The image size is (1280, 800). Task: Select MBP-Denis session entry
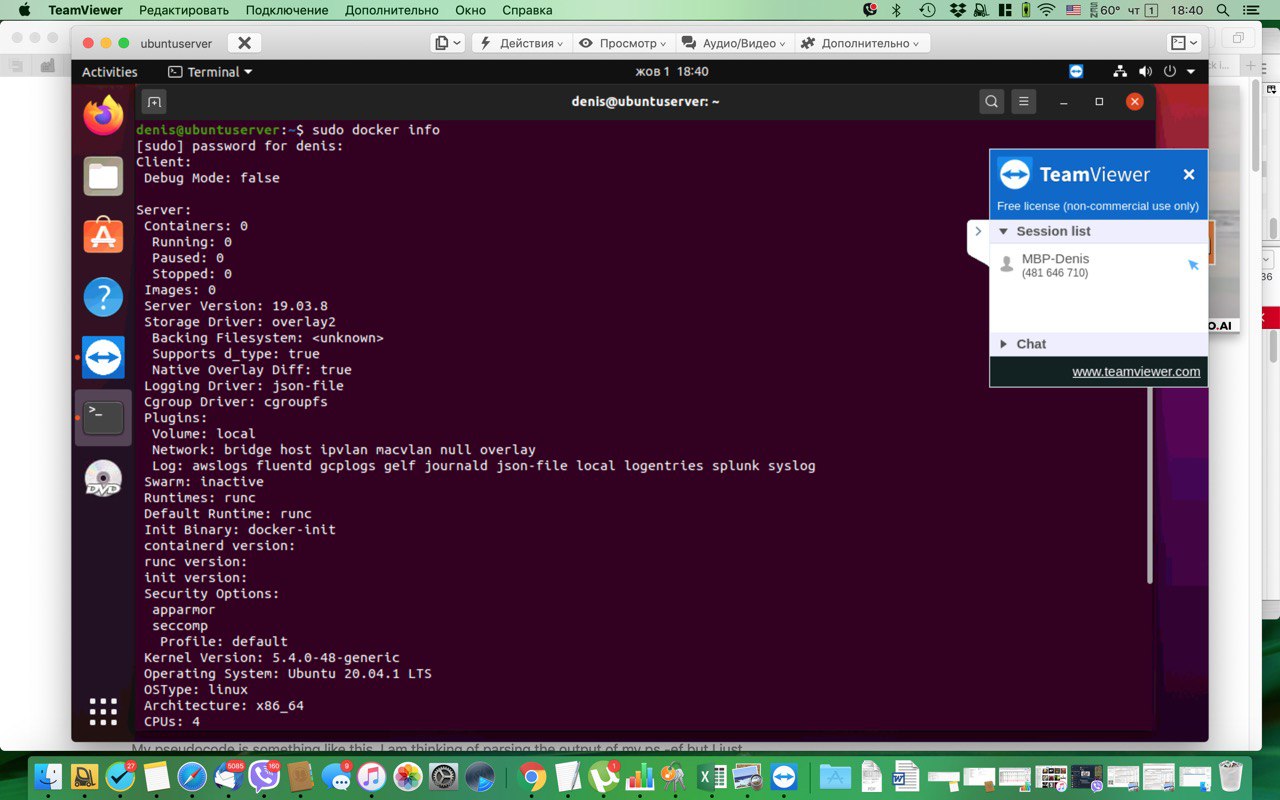pos(1098,265)
